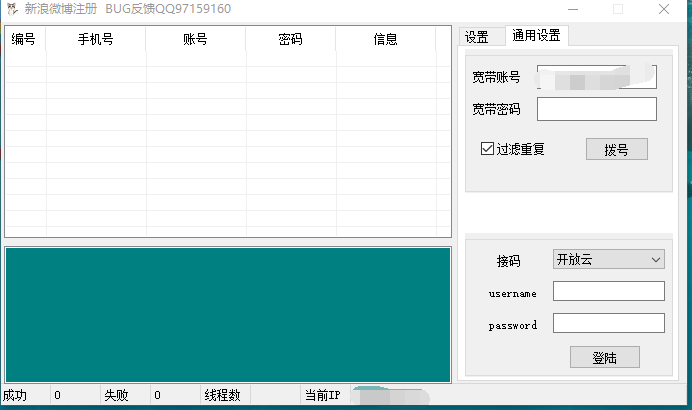The width and height of the screenshot is (692, 410).
Task: Click the 当前IP status bar label
Action: coord(322,396)
